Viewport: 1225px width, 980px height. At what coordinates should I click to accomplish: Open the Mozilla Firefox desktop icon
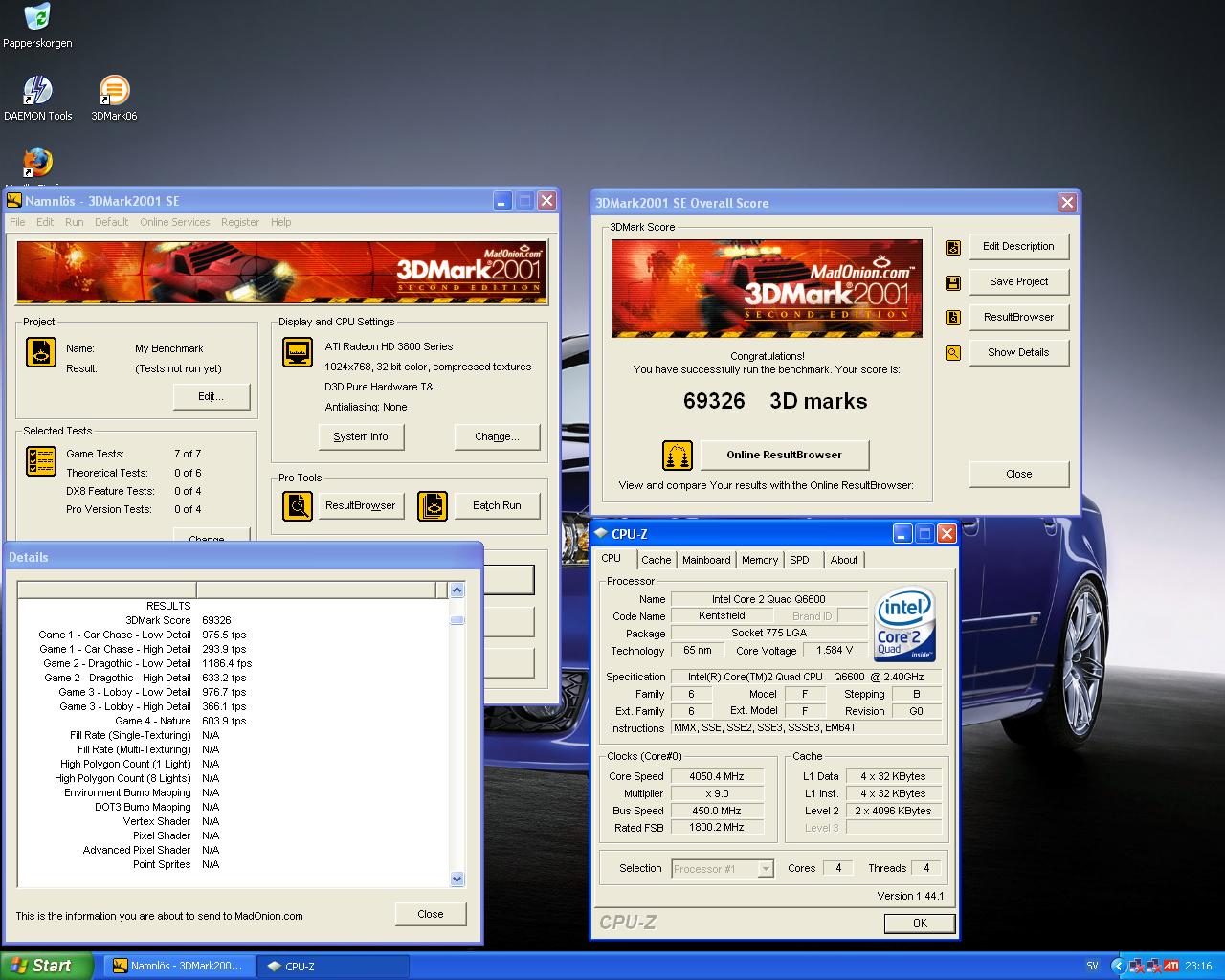[37, 164]
